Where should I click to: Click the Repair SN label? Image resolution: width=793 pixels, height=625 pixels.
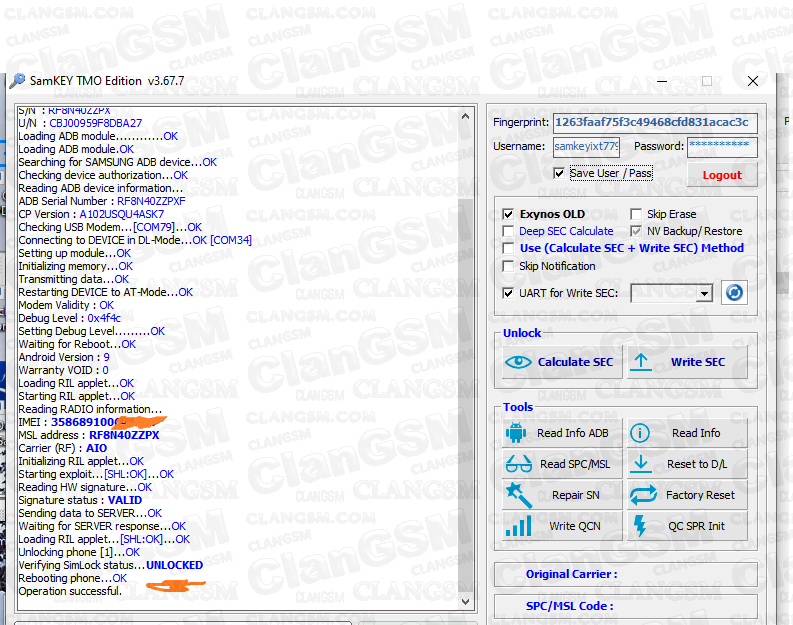point(576,495)
